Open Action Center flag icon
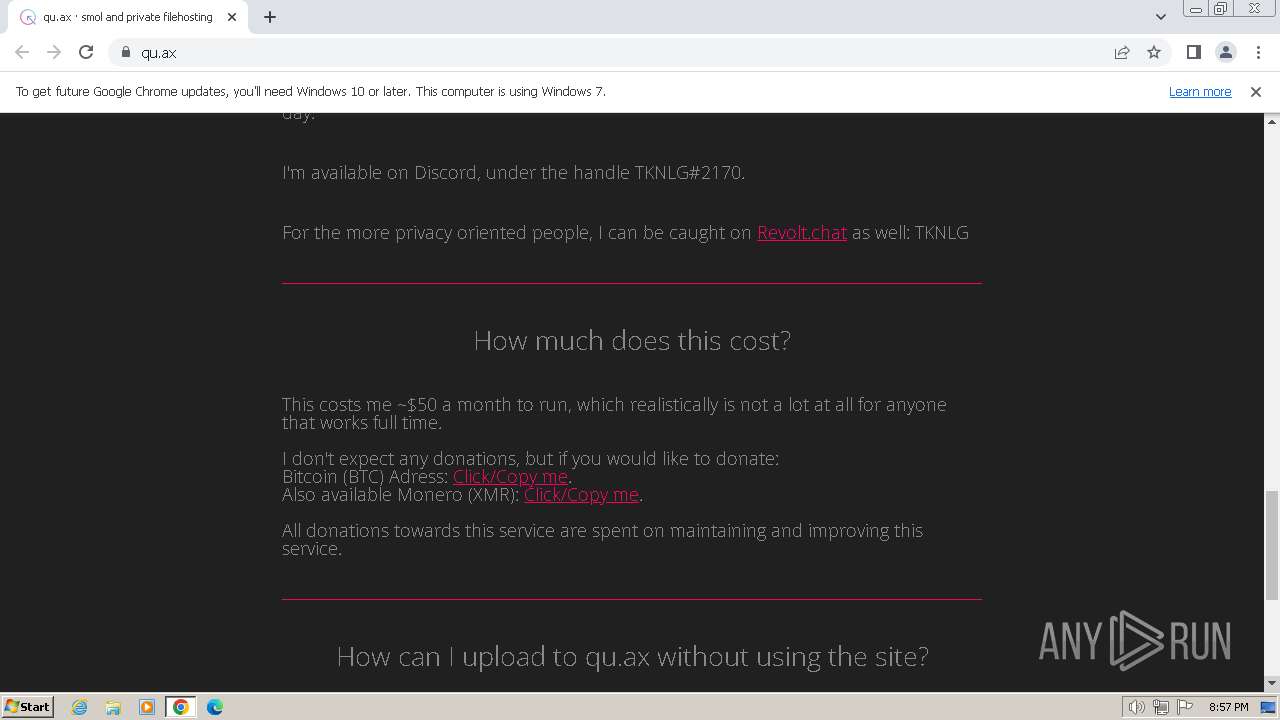 [x=1185, y=707]
